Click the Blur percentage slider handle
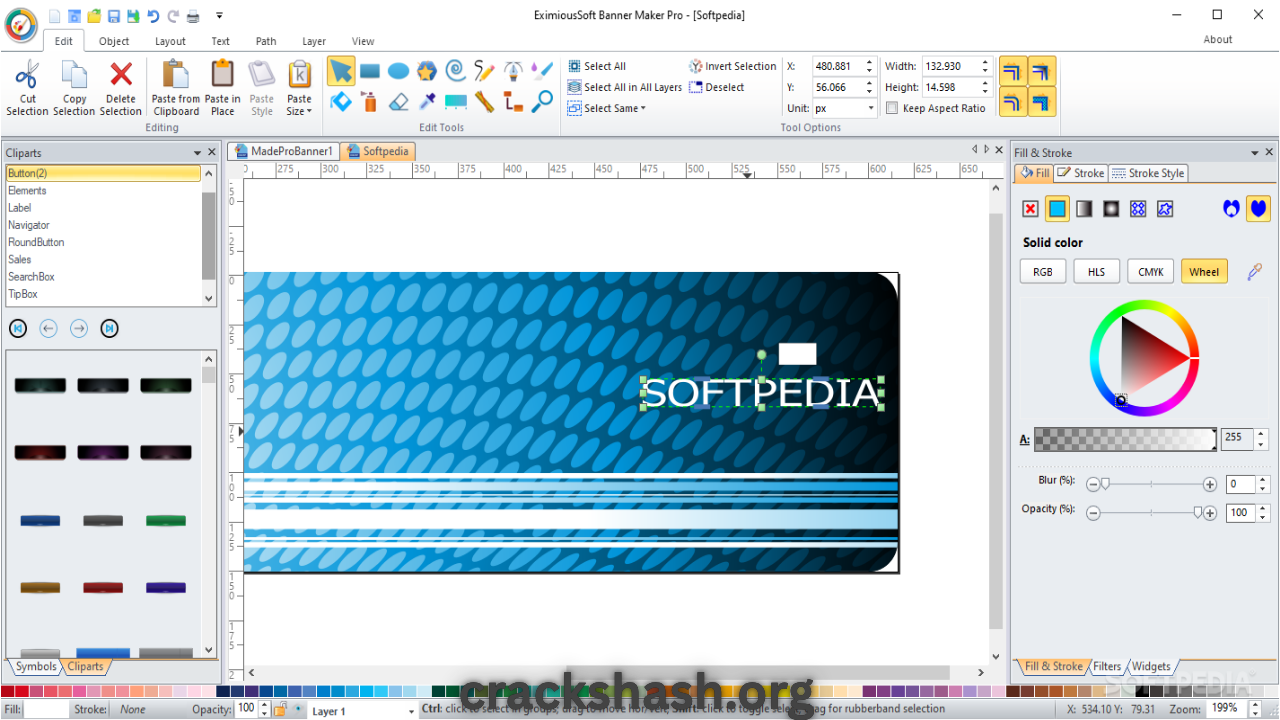1280x720 pixels. (x=1106, y=484)
